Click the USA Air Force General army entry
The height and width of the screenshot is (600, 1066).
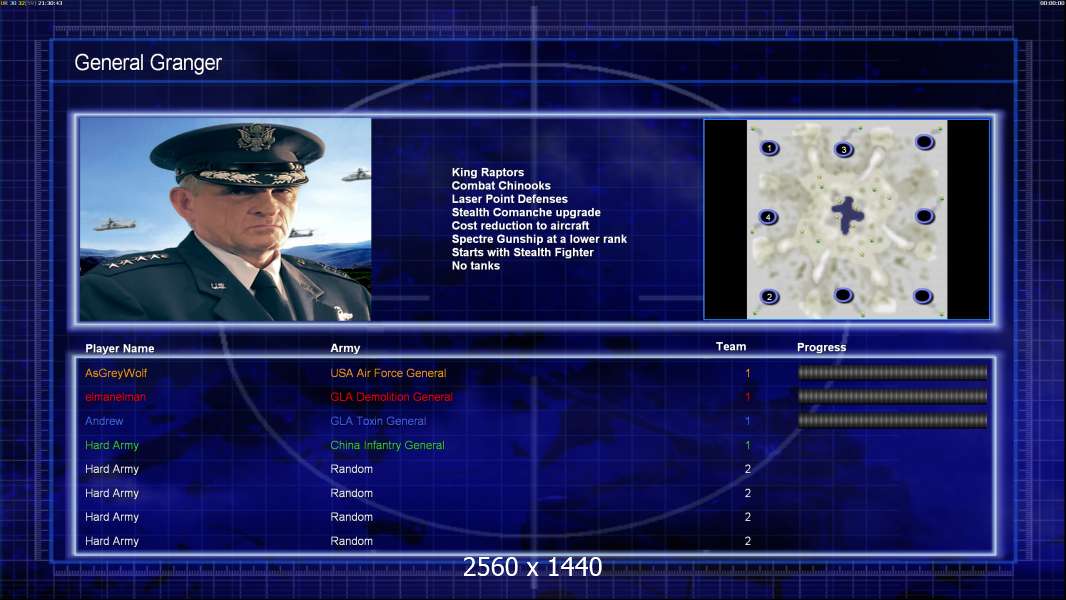coord(388,373)
